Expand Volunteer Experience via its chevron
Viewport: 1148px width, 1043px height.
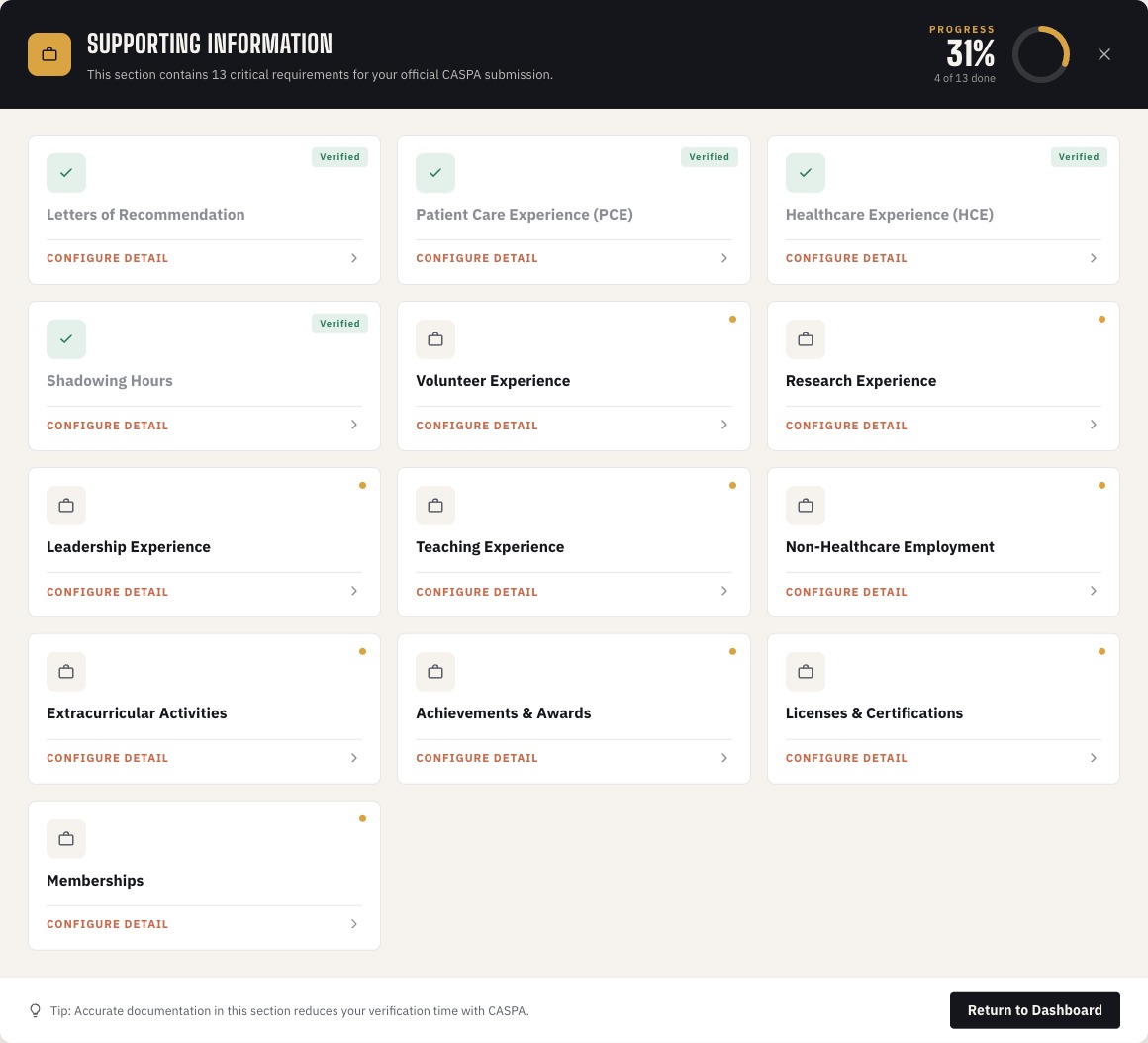click(x=724, y=425)
